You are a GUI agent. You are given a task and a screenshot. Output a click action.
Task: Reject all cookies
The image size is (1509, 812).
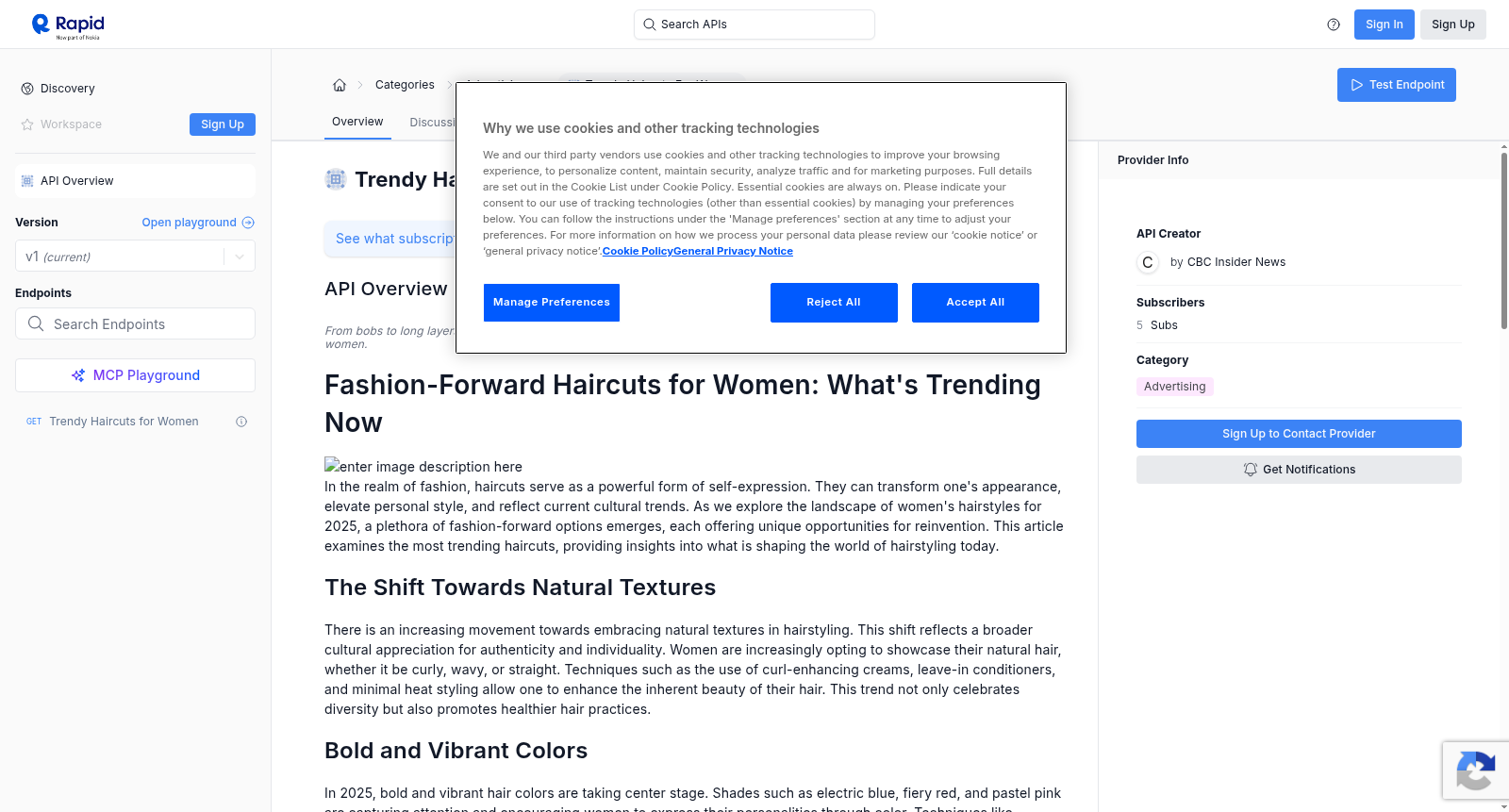pos(834,303)
